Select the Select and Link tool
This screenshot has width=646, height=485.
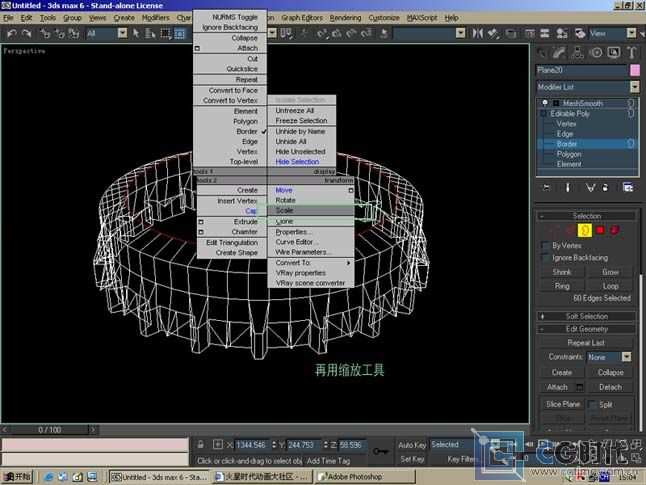(44, 33)
